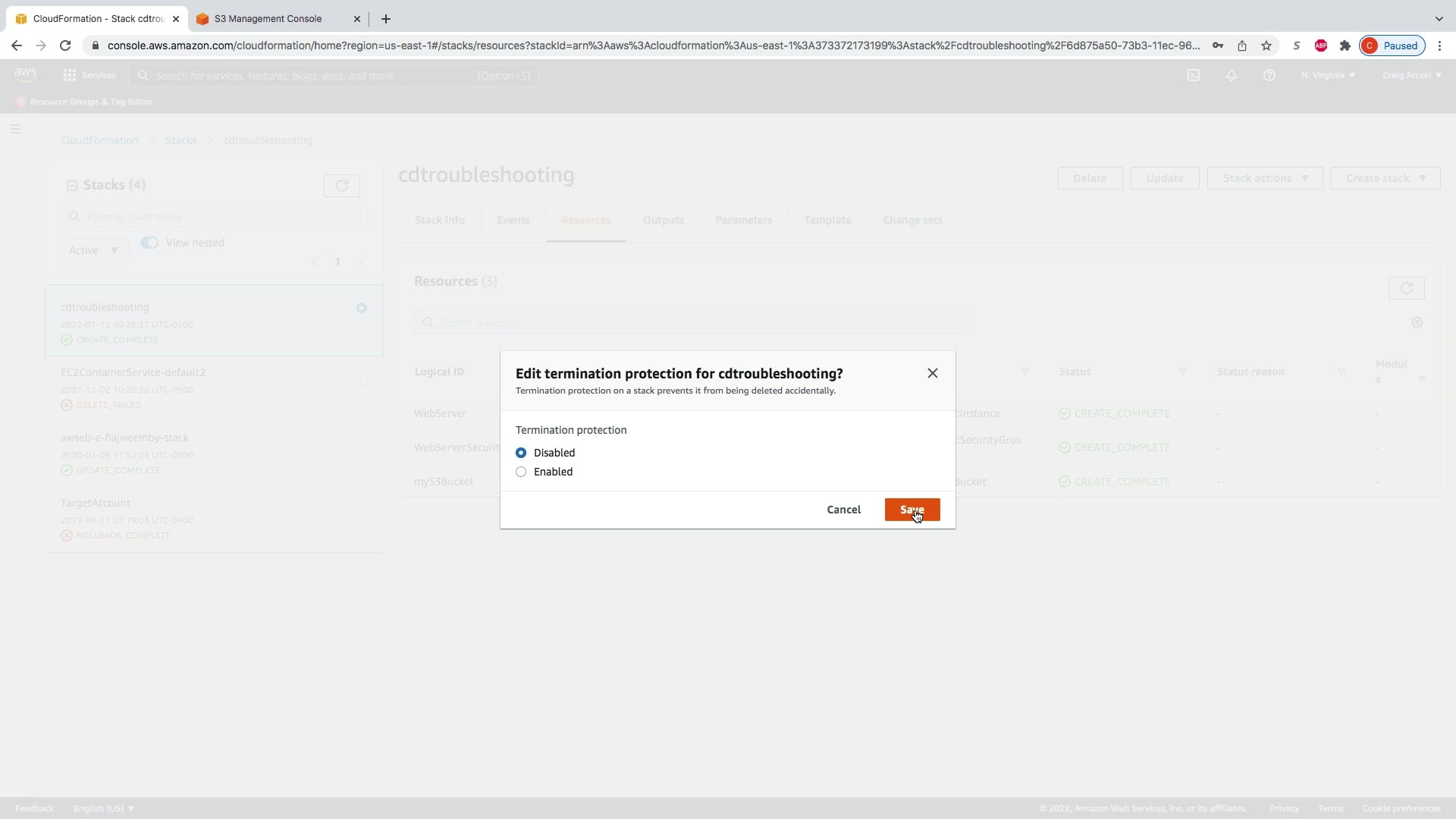
Task: Open resources table settings gear
Action: pyautogui.click(x=1417, y=322)
